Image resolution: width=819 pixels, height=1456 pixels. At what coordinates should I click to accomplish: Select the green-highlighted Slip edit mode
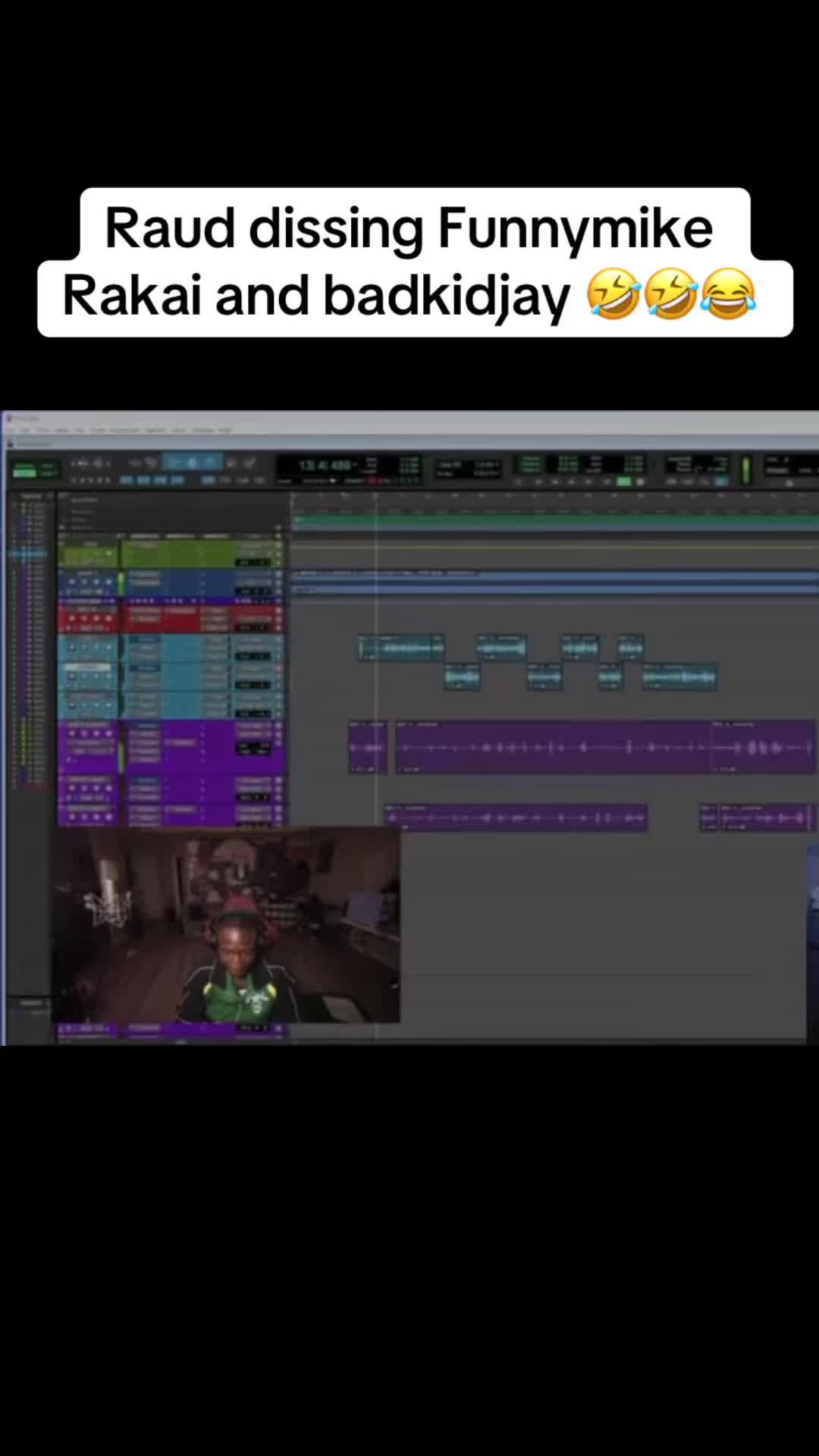tap(24, 473)
